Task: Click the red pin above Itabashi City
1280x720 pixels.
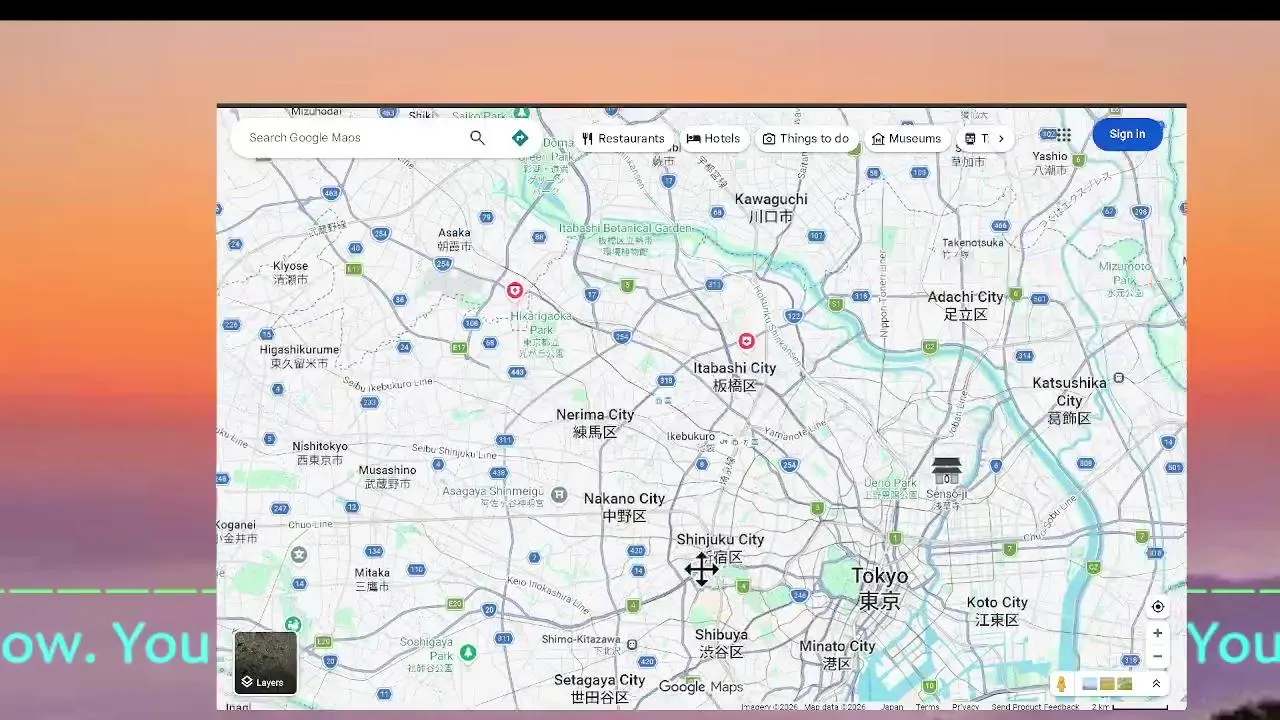Action: [746, 341]
